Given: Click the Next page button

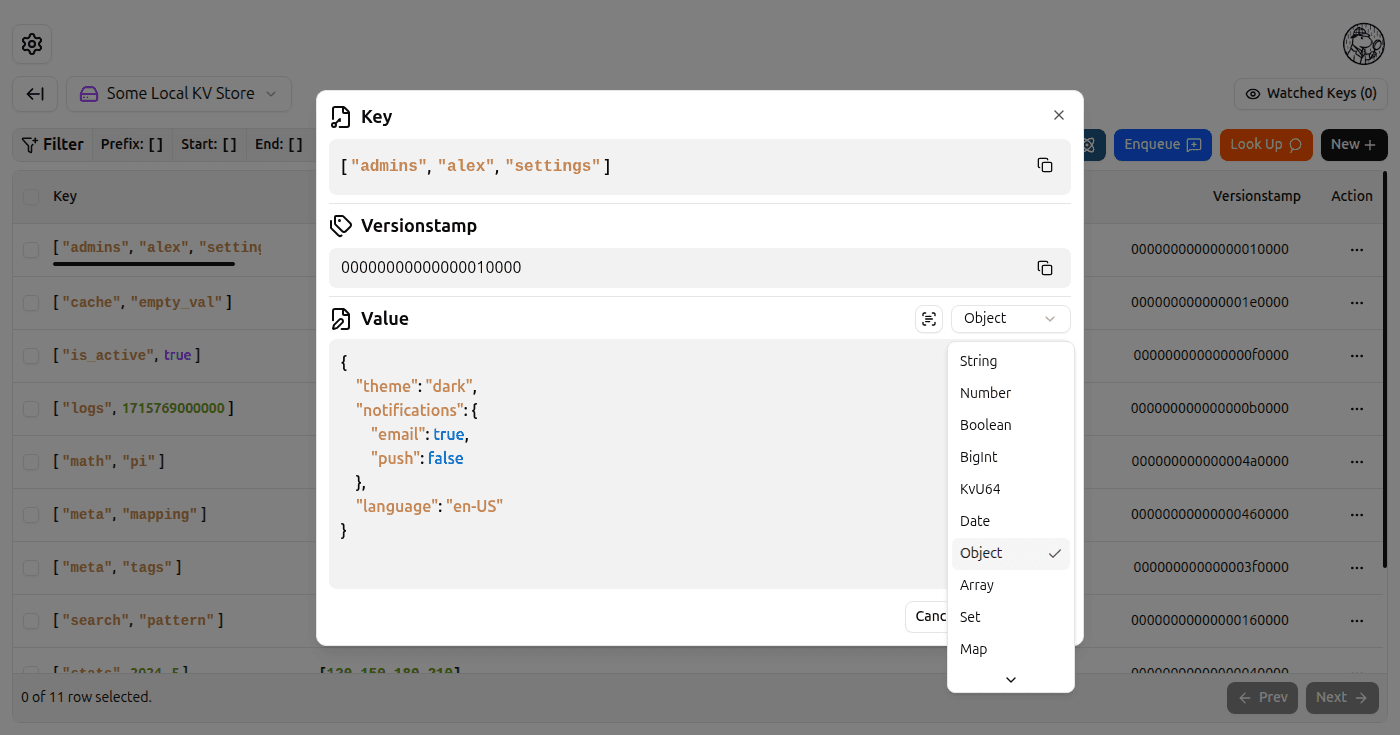Looking at the screenshot, I should tap(1342, 698).
